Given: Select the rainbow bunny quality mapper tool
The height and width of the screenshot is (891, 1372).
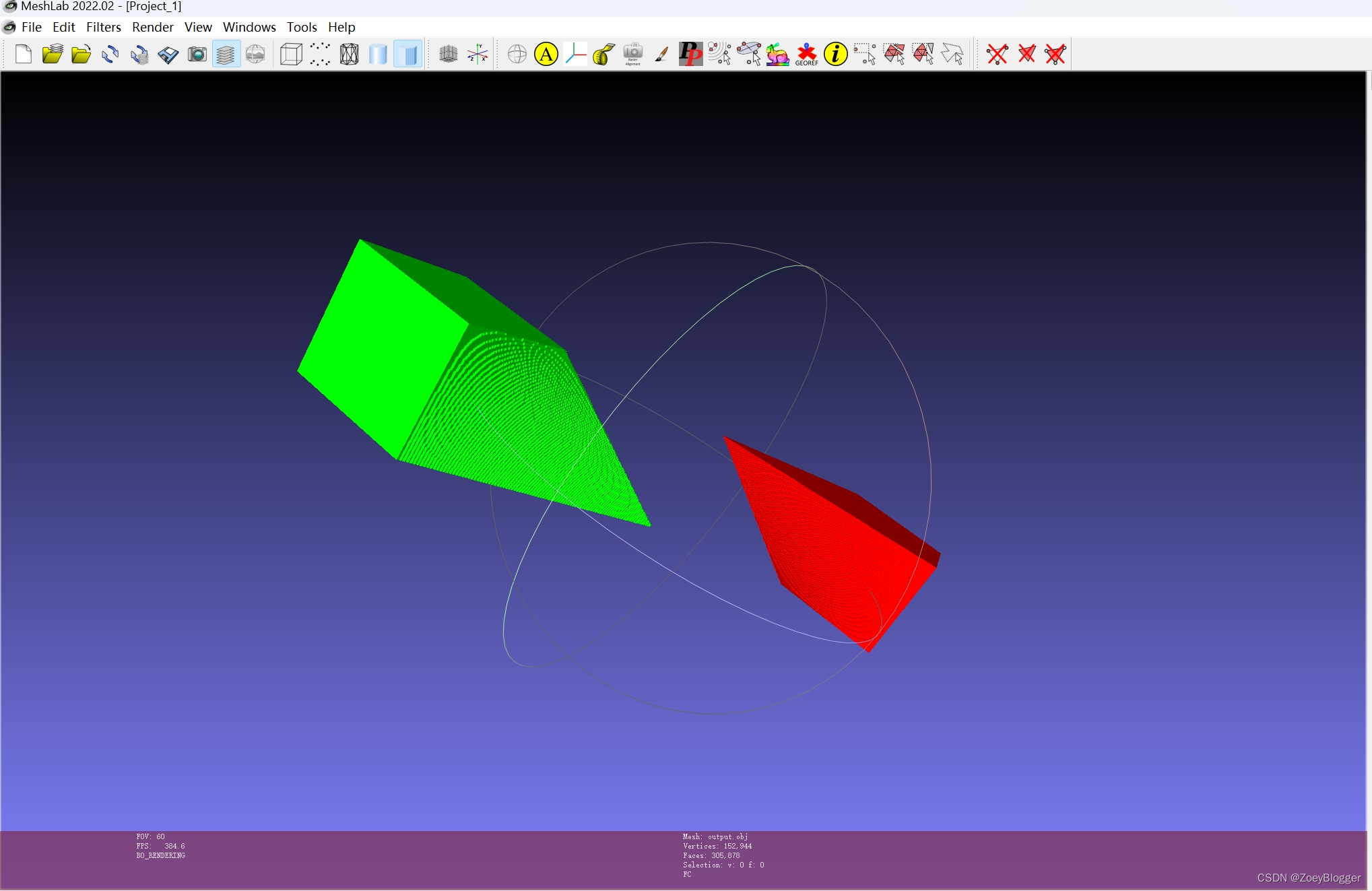Looking at the screenshot, I should [777, 54].
